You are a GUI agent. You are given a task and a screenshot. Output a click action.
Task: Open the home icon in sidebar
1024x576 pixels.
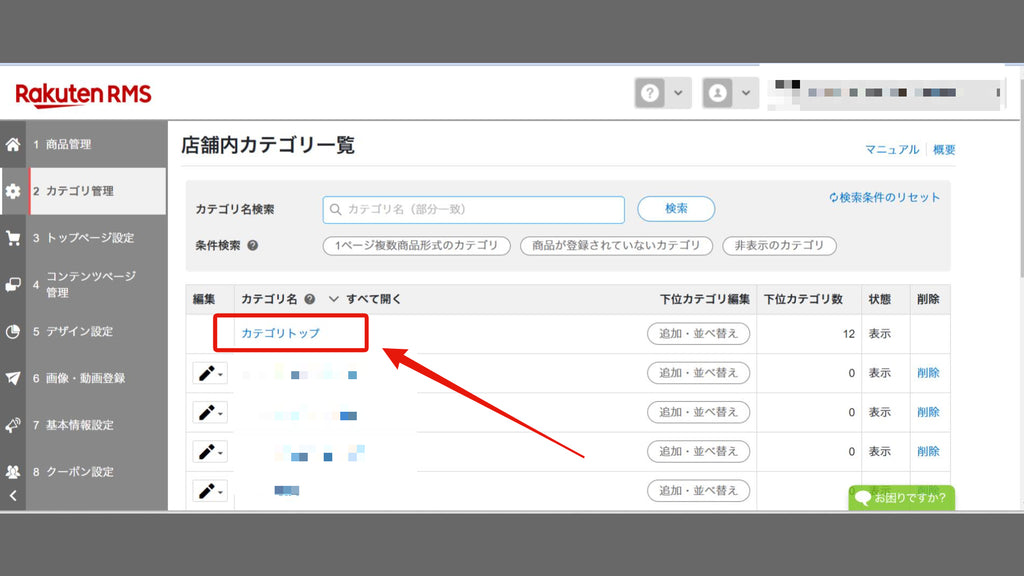pos(13,144)
